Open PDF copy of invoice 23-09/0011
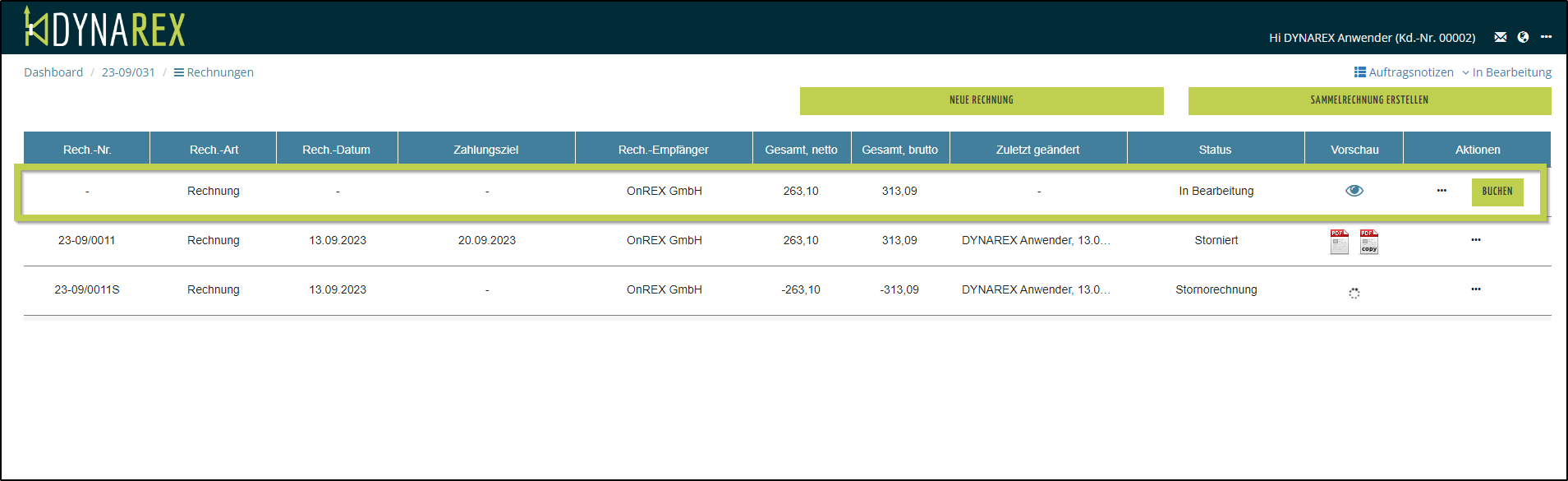The height and width of the screenshot is (481, 1568). point(1368,242)
